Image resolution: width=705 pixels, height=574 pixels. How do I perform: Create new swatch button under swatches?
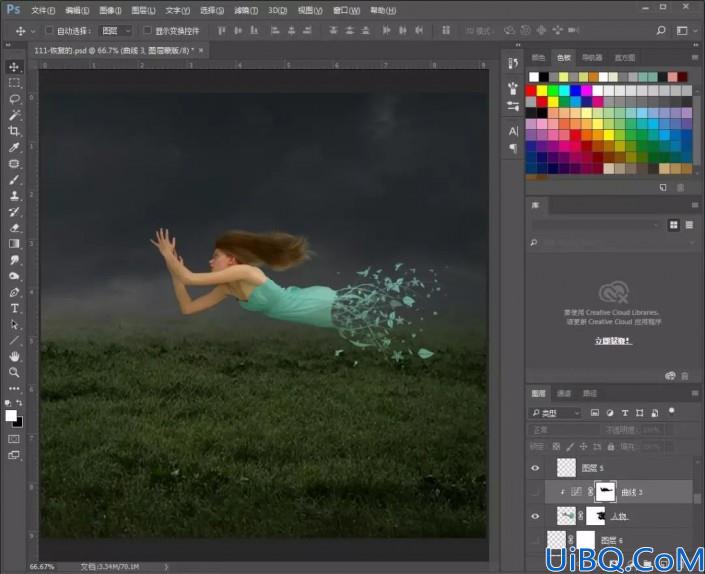pos(663,187)
